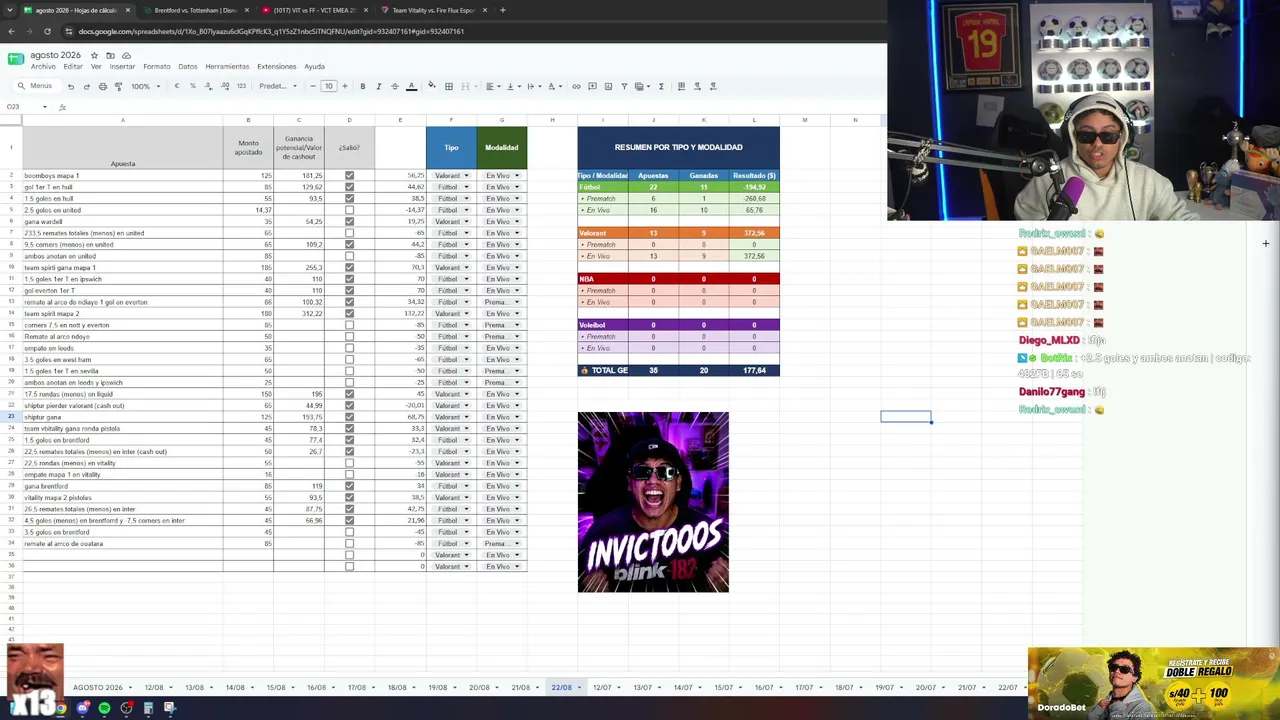Image resolution: width=1280 pixels, height=720 pixels.
Task: Open the borders tool
Action: [449, 86]
